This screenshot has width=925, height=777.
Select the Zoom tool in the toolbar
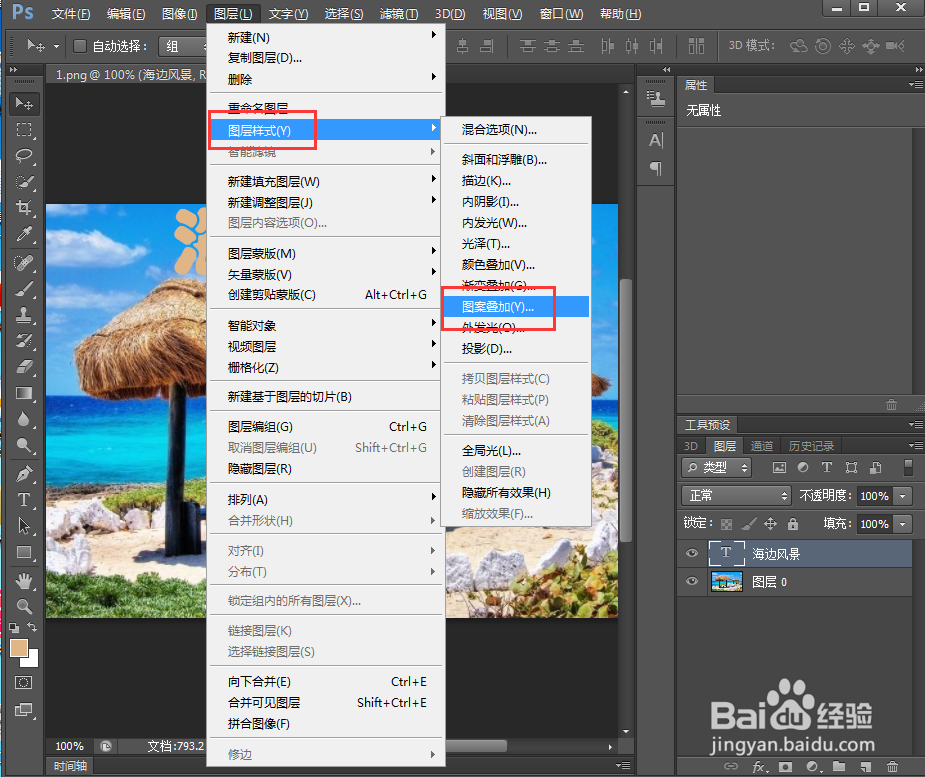click(x=24, y=605)
